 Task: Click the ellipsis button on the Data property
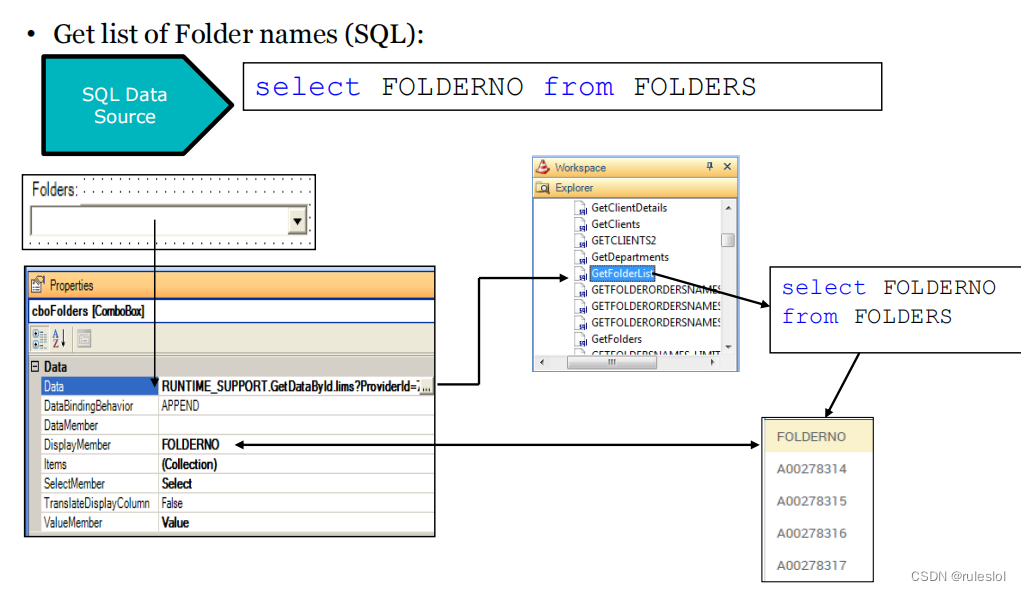click(428, 385)
